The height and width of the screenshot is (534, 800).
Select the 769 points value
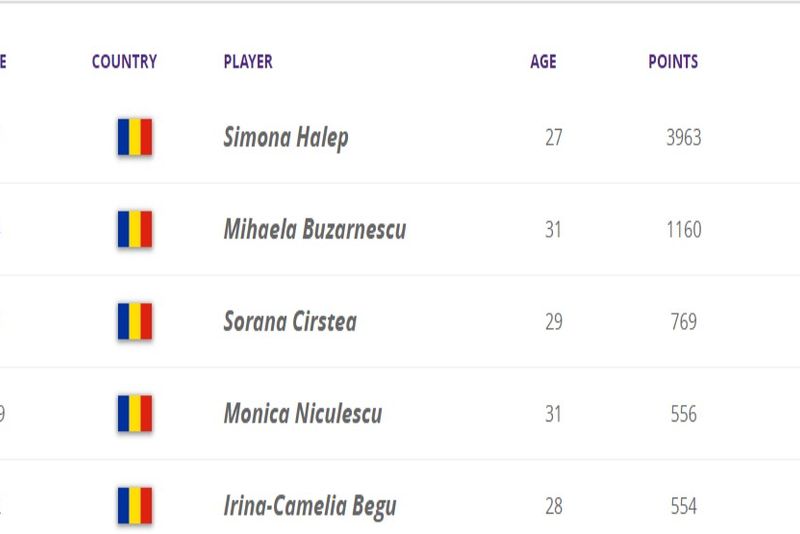(x=684, y=322)
